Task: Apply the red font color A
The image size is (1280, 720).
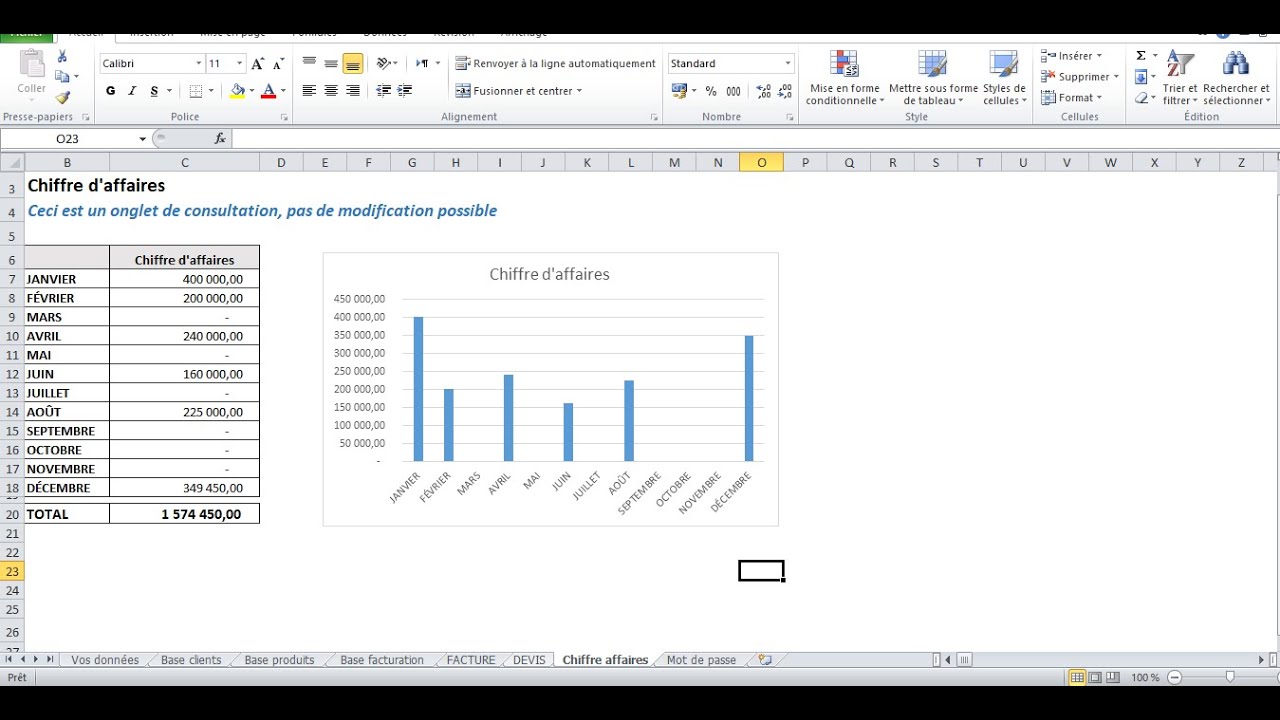Action: pyautogui.click(x=268, y=91)
